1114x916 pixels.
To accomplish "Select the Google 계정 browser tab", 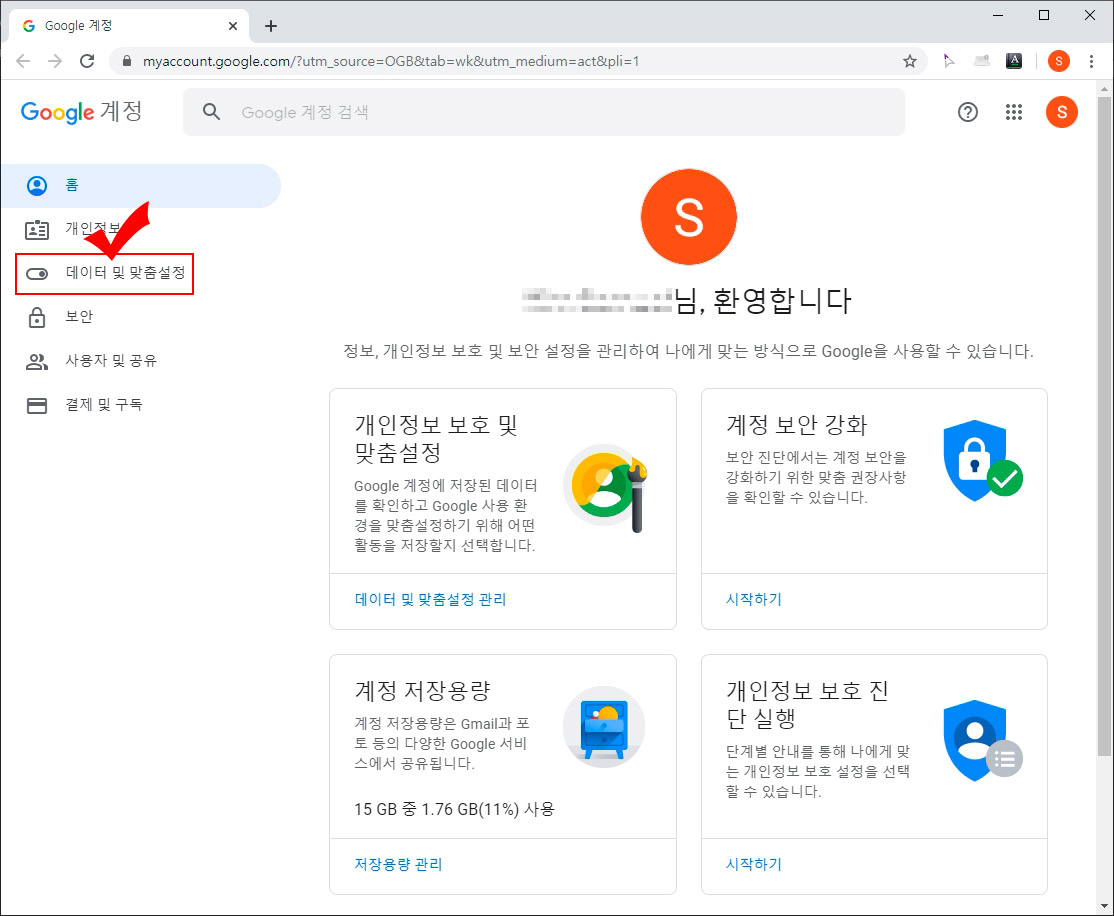I will [128, 26].
